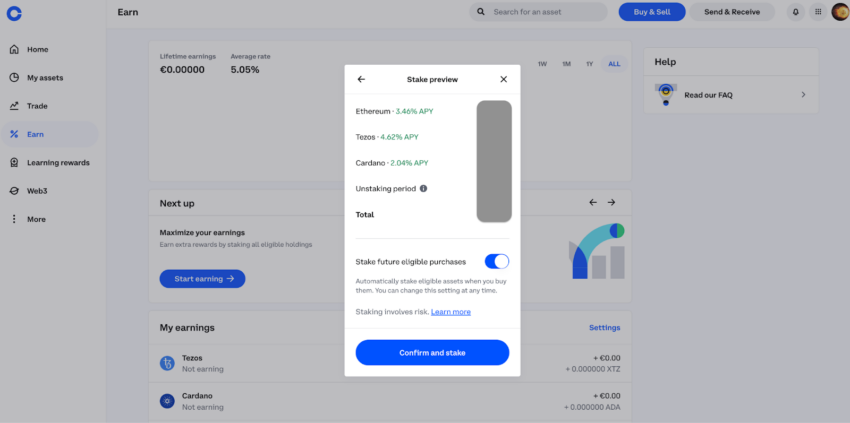Click the Trade chart line icon
Viewport: 850px width, 423px height.
14,106
